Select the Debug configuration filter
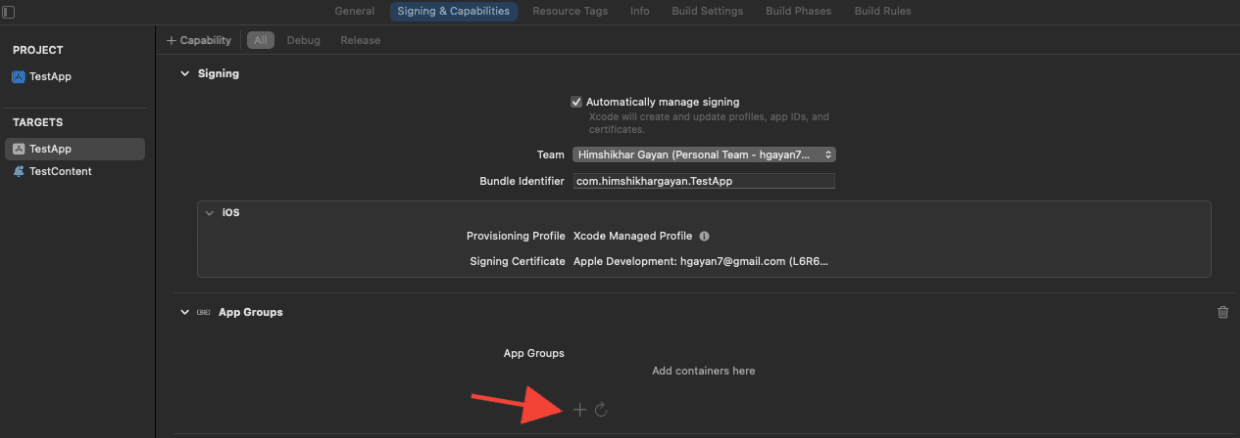Image resolution: width=1240 pixels, height=438 pixels. click(304, 40)
